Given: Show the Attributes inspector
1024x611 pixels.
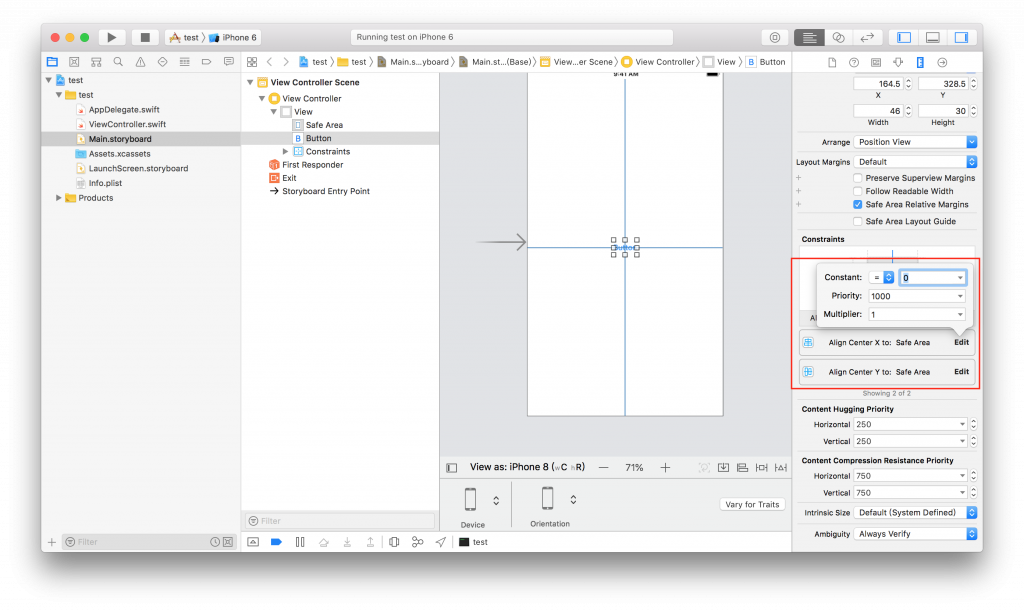Looking at the screenshot, I should [898, 63].
